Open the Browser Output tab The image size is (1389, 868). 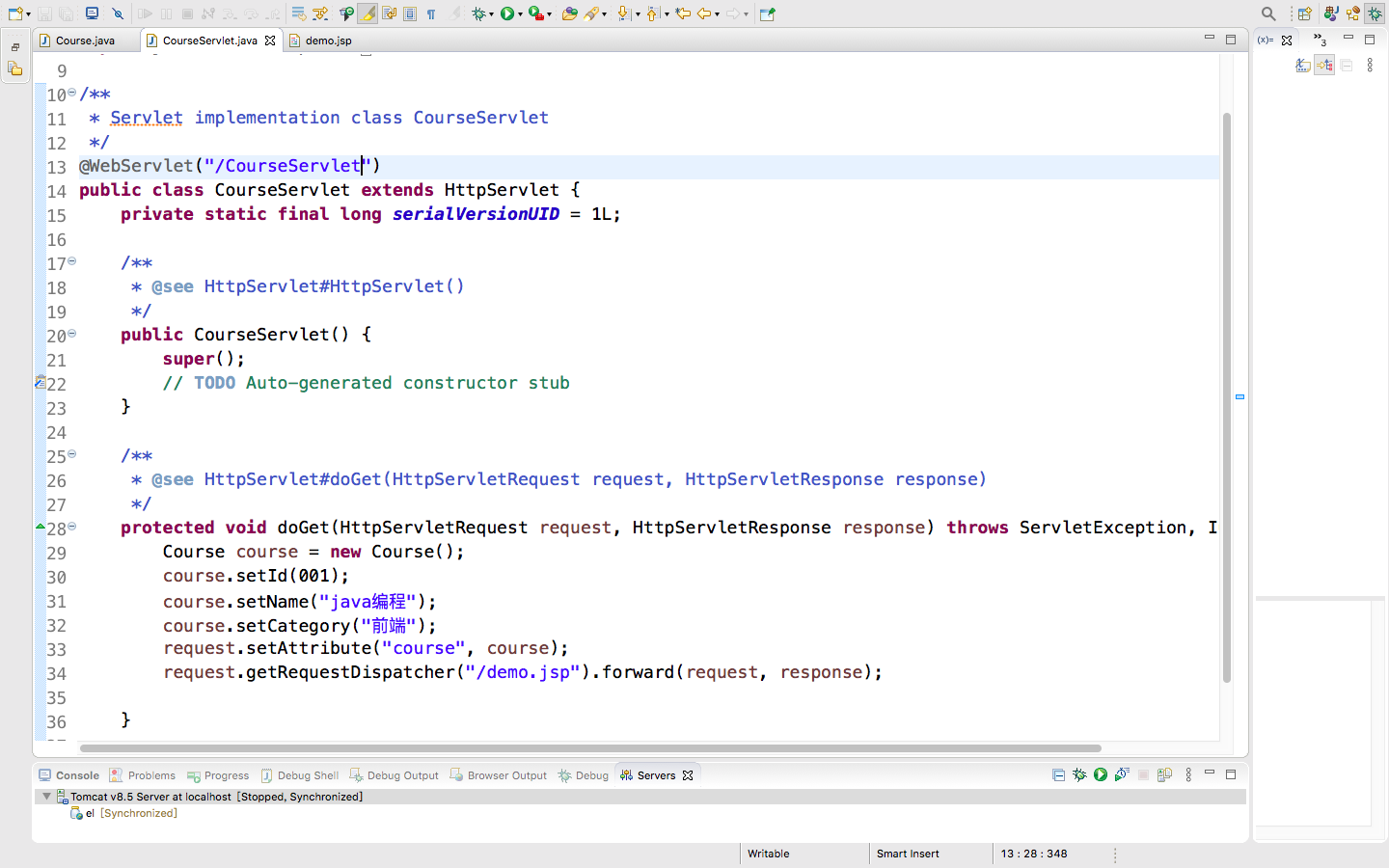point(499,775)
